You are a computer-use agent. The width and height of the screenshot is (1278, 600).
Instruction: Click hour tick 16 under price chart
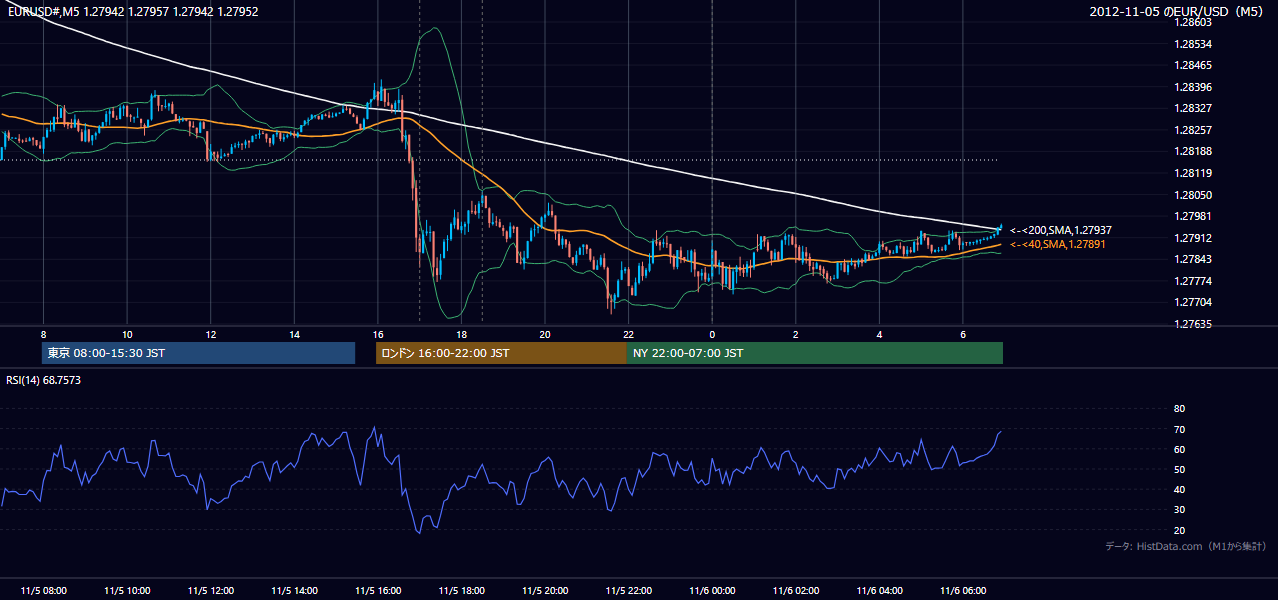point(378,334)
